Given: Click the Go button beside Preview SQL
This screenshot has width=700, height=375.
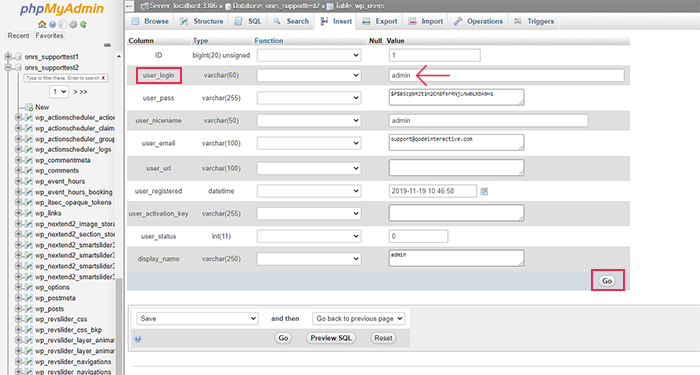Looking at the screenshot, I should pos(283,338).
